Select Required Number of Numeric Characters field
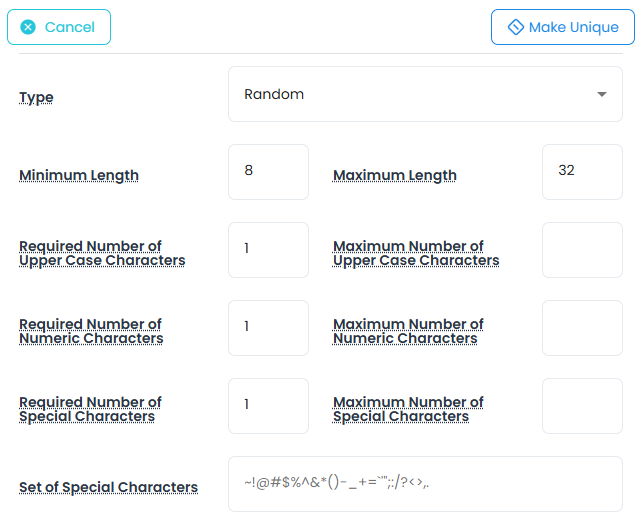The height and width of the screenshot is (528, 641). coord(268,328)
